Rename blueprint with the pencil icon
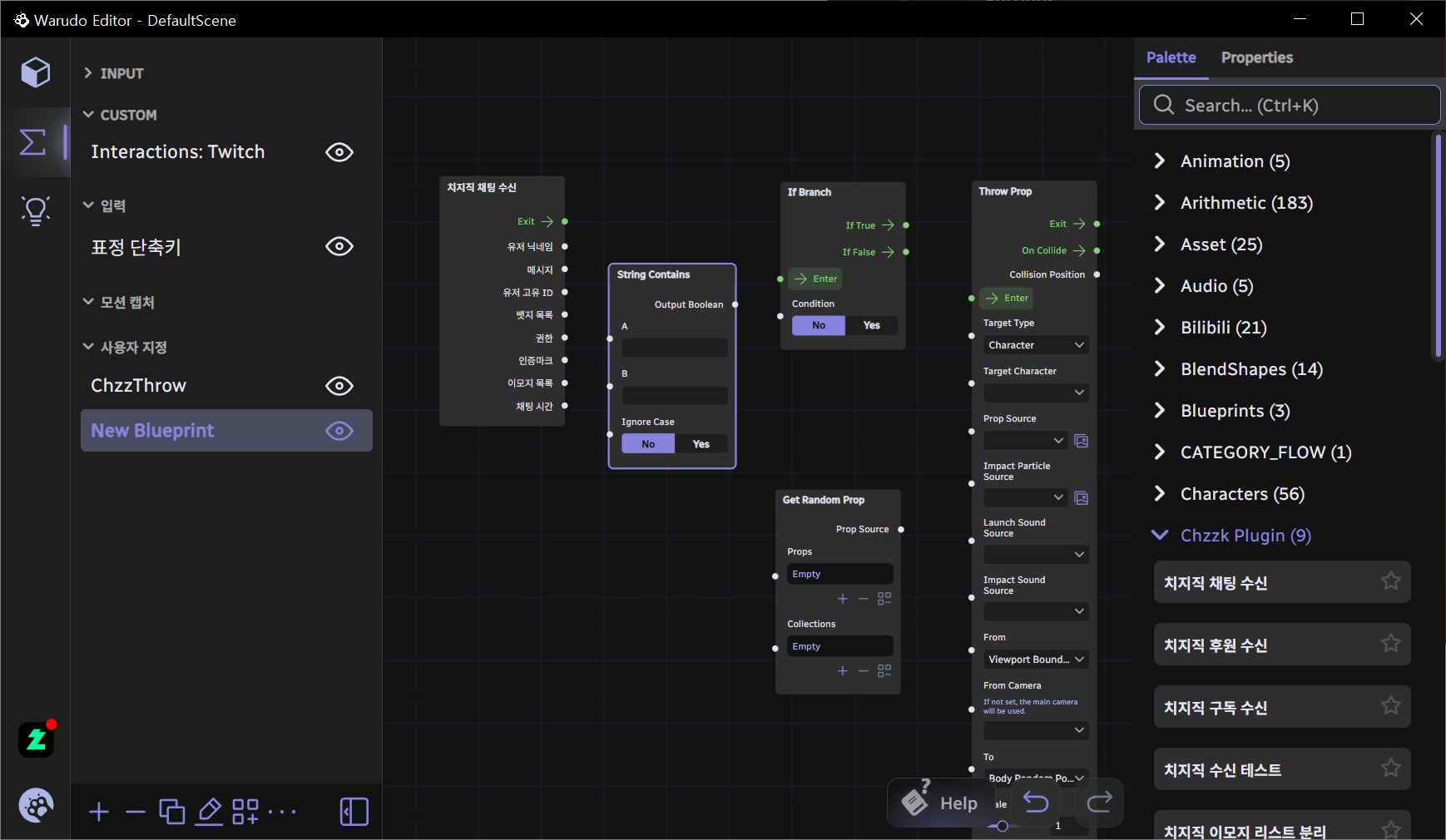1446x840 pixels. point(209,812)
